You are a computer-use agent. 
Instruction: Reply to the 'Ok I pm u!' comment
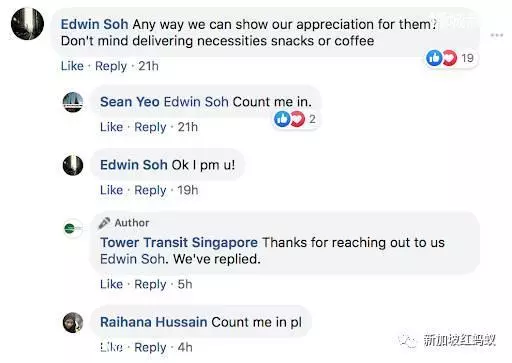(x=150, y=190)
